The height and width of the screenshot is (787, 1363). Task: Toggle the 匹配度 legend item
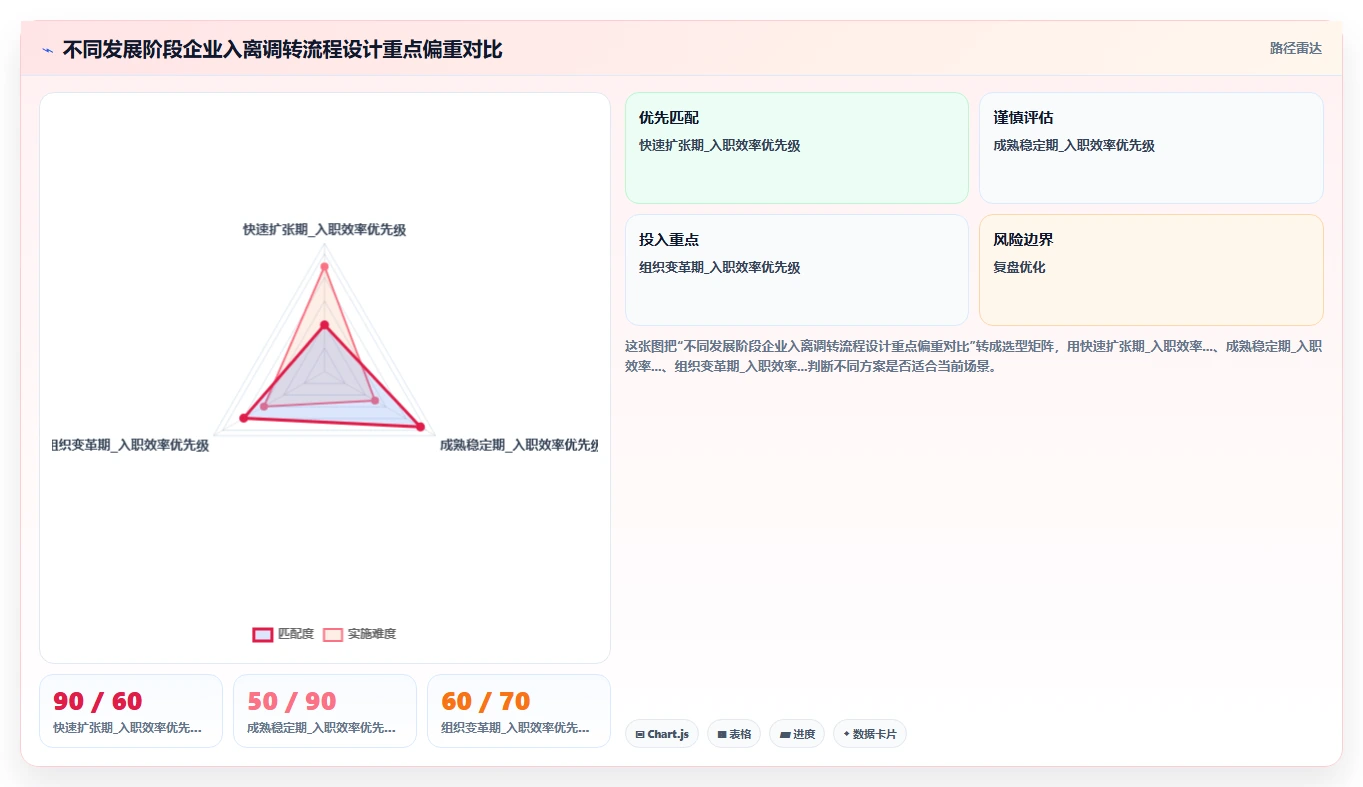283,634
